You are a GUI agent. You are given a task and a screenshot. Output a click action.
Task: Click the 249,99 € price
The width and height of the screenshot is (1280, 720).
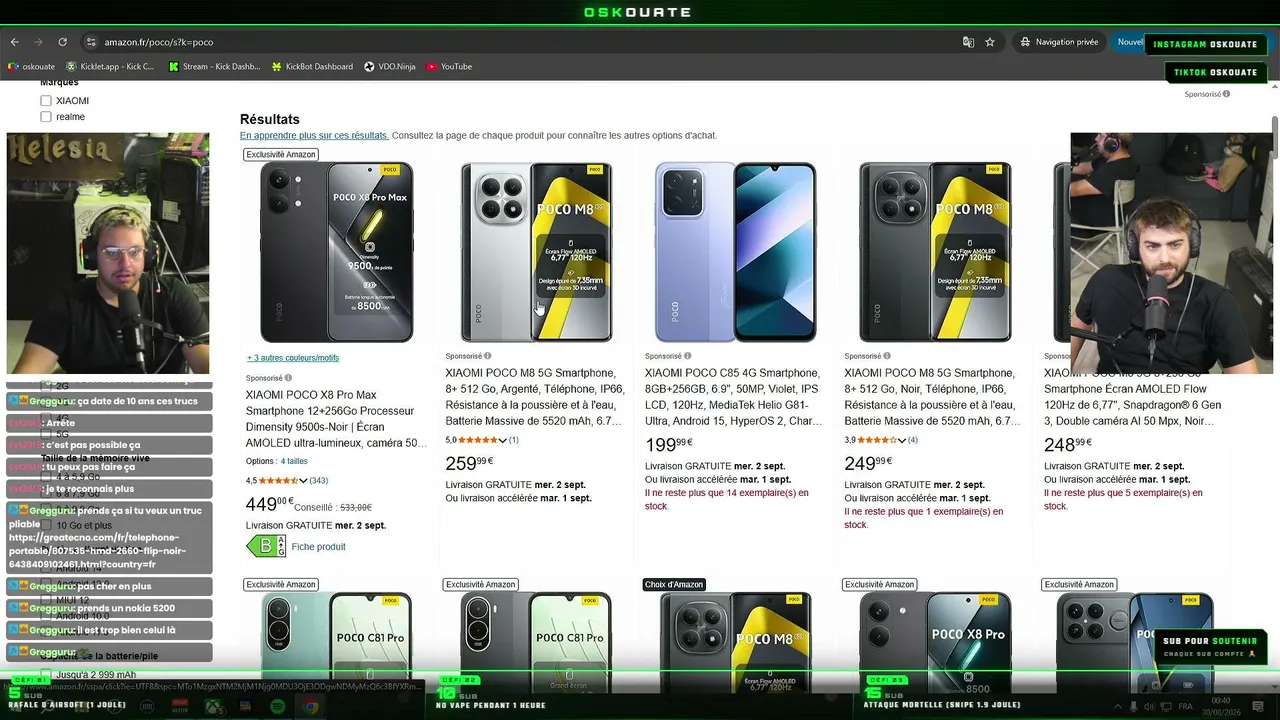point(868,464)
